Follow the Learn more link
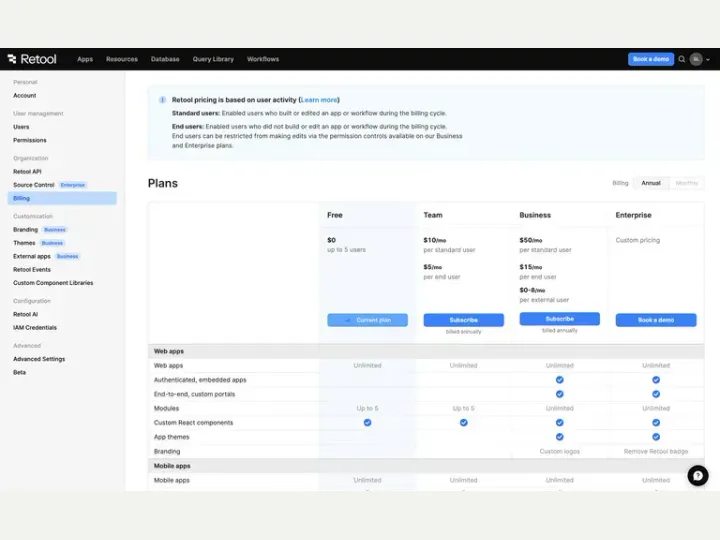This screenshot has height=540, width=720. 319,100
